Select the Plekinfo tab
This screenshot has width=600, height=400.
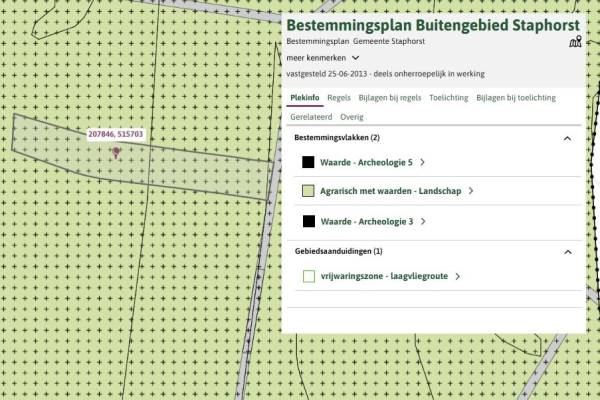pos(305,98)
